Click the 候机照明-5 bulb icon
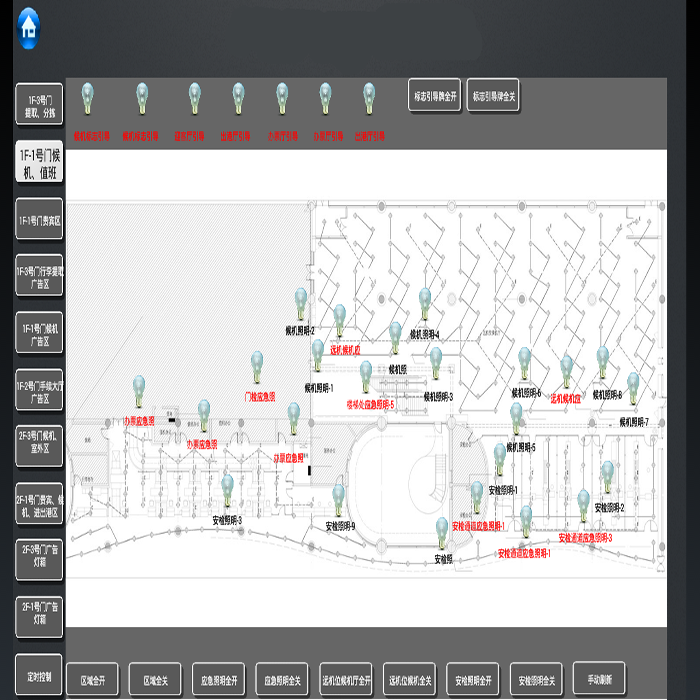Screen dimensions: 700x700 [516, 418]
